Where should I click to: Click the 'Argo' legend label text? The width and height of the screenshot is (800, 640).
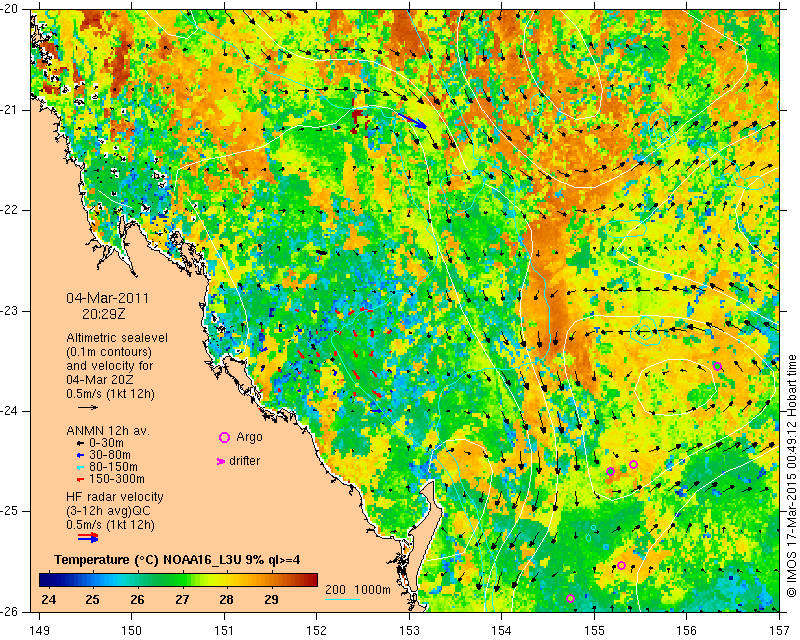(x=249, y=437)
